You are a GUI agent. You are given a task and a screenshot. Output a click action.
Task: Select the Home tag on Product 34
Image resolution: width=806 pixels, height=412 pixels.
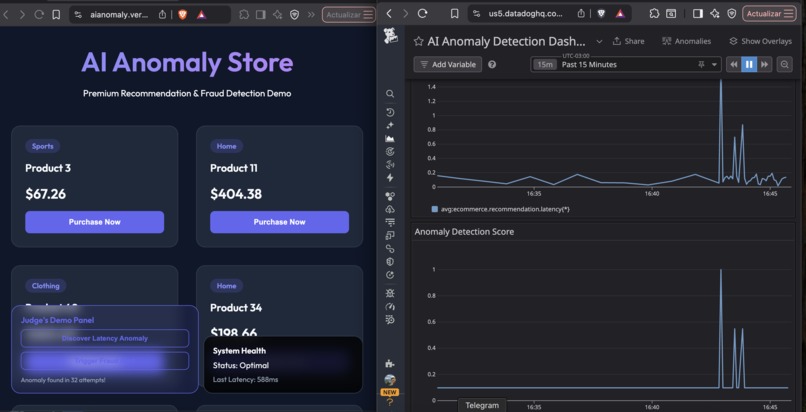pos(226,286)
